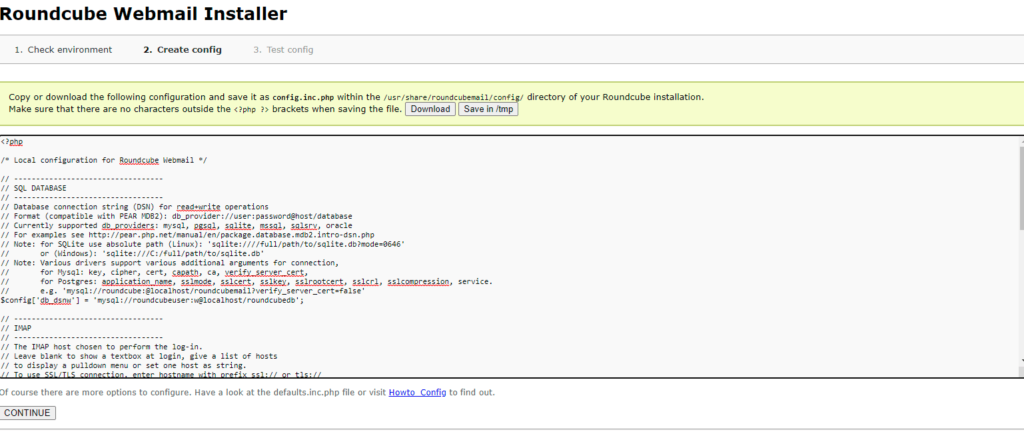
Task: Click the $config['db_dsnw'] line
Action: (152, 301)
